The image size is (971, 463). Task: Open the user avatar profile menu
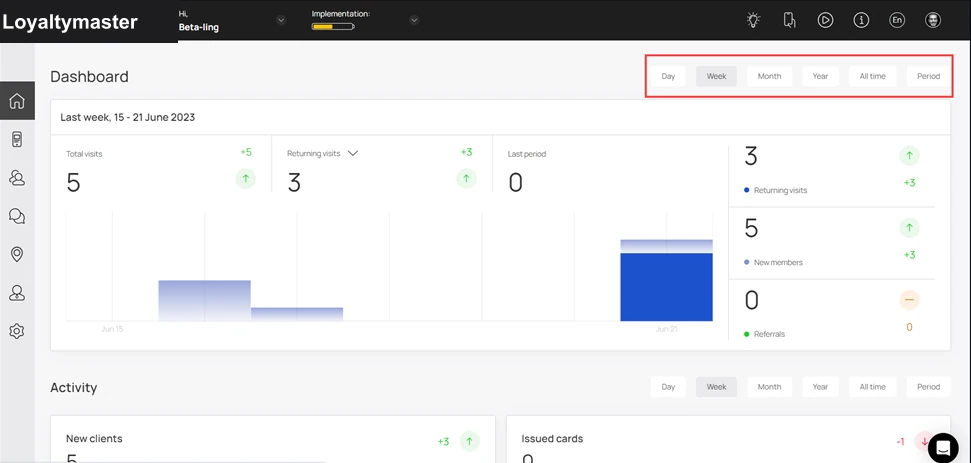point(933,20)
